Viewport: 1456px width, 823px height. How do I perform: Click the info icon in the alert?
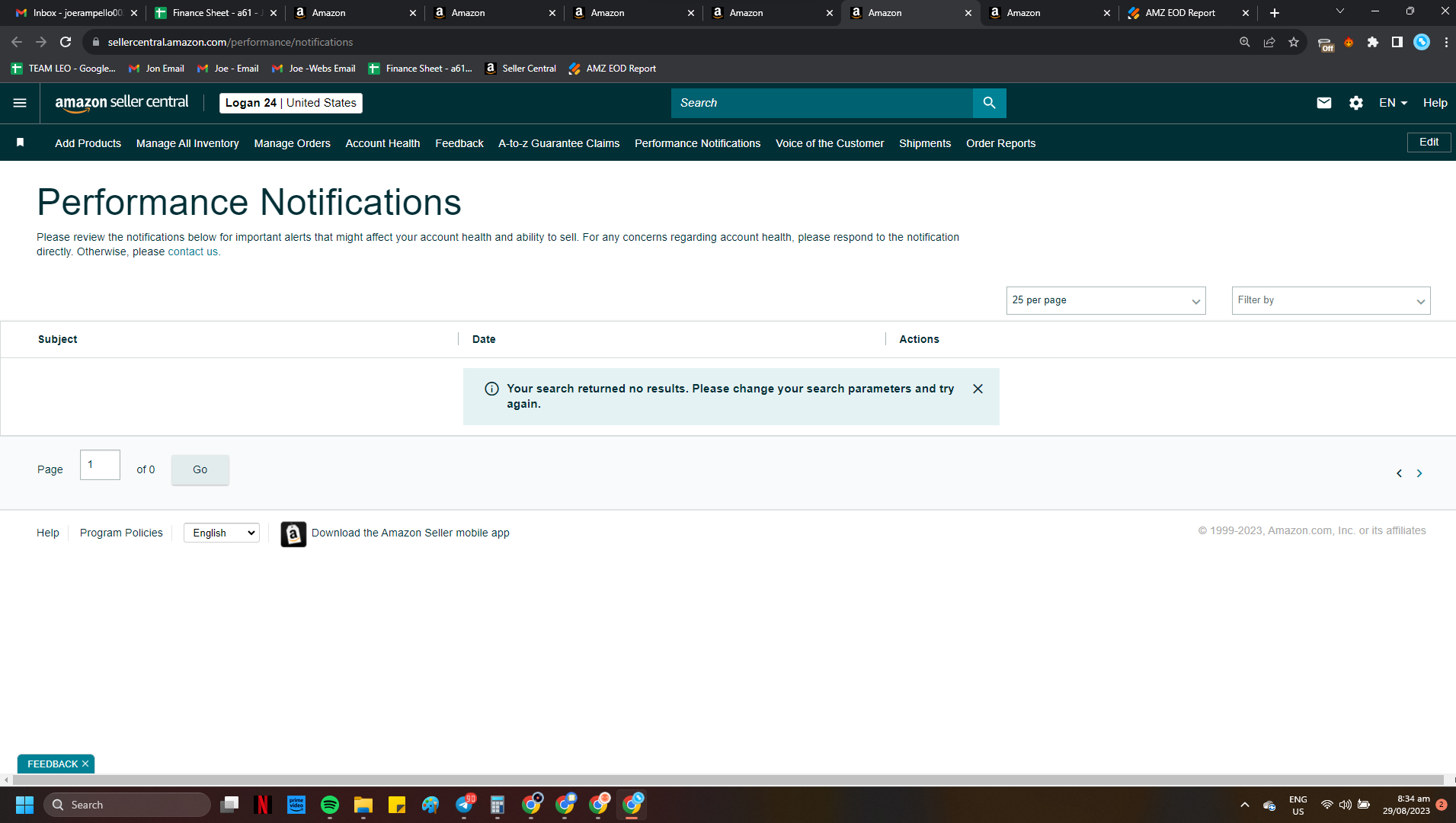[x=492, y=389]
